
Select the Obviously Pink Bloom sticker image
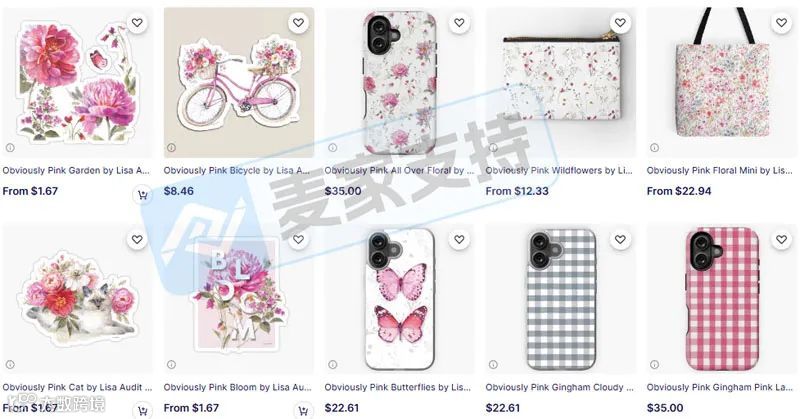tap(239, 299)
